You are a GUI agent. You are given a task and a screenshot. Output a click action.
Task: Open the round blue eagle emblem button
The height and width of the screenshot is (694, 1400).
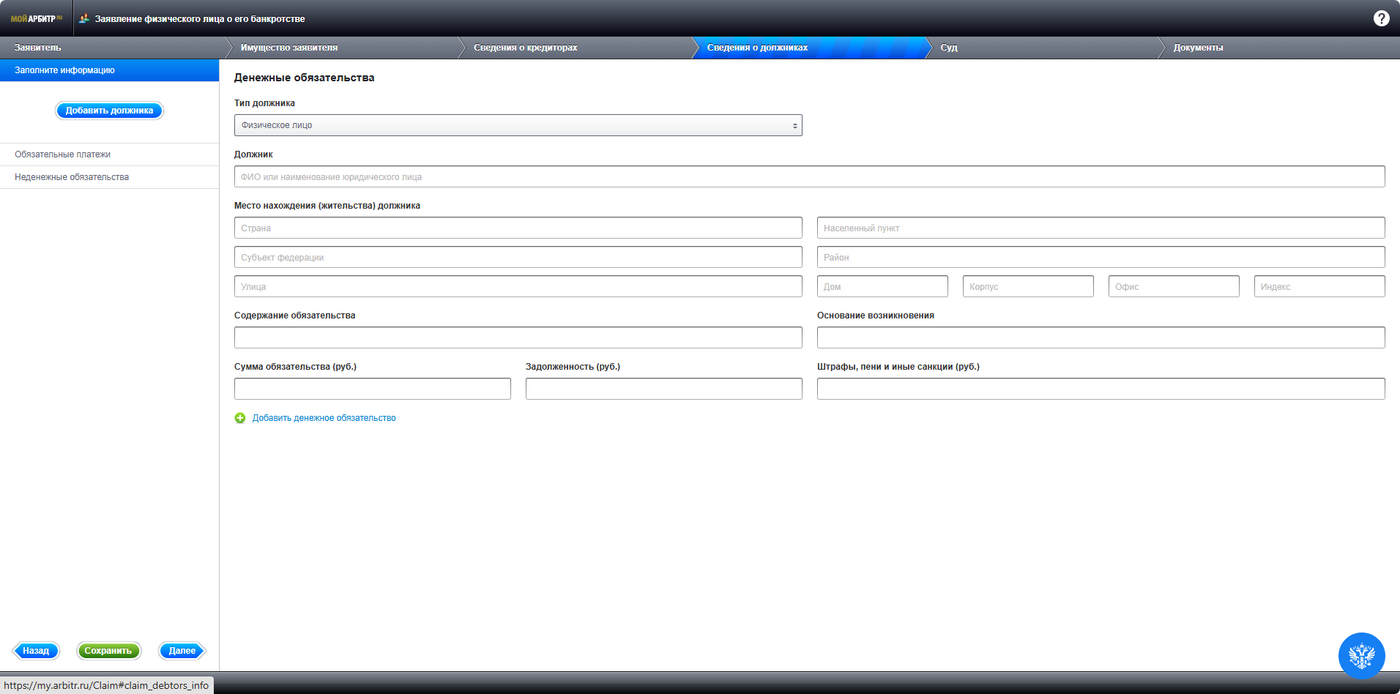[x=1361, y=656]
